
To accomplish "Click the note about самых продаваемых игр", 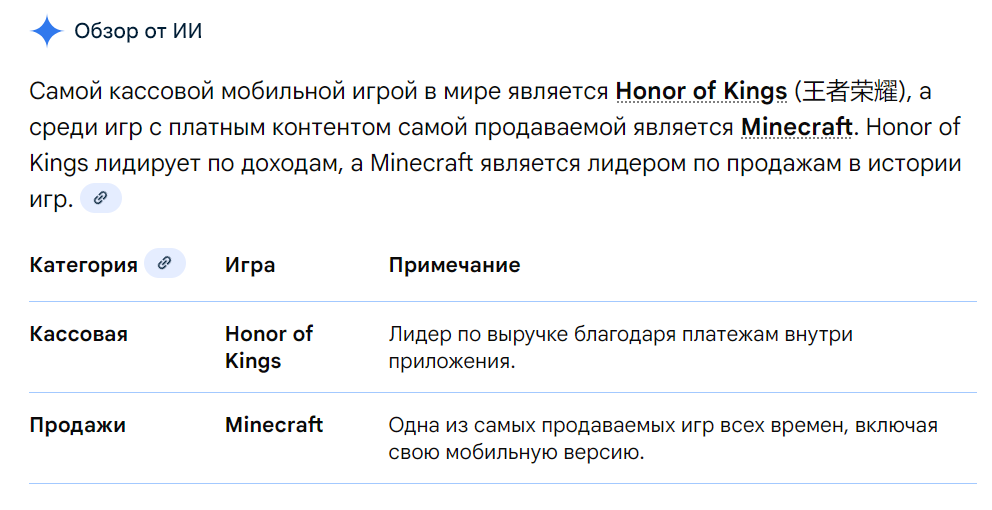I will click(663, 438).
